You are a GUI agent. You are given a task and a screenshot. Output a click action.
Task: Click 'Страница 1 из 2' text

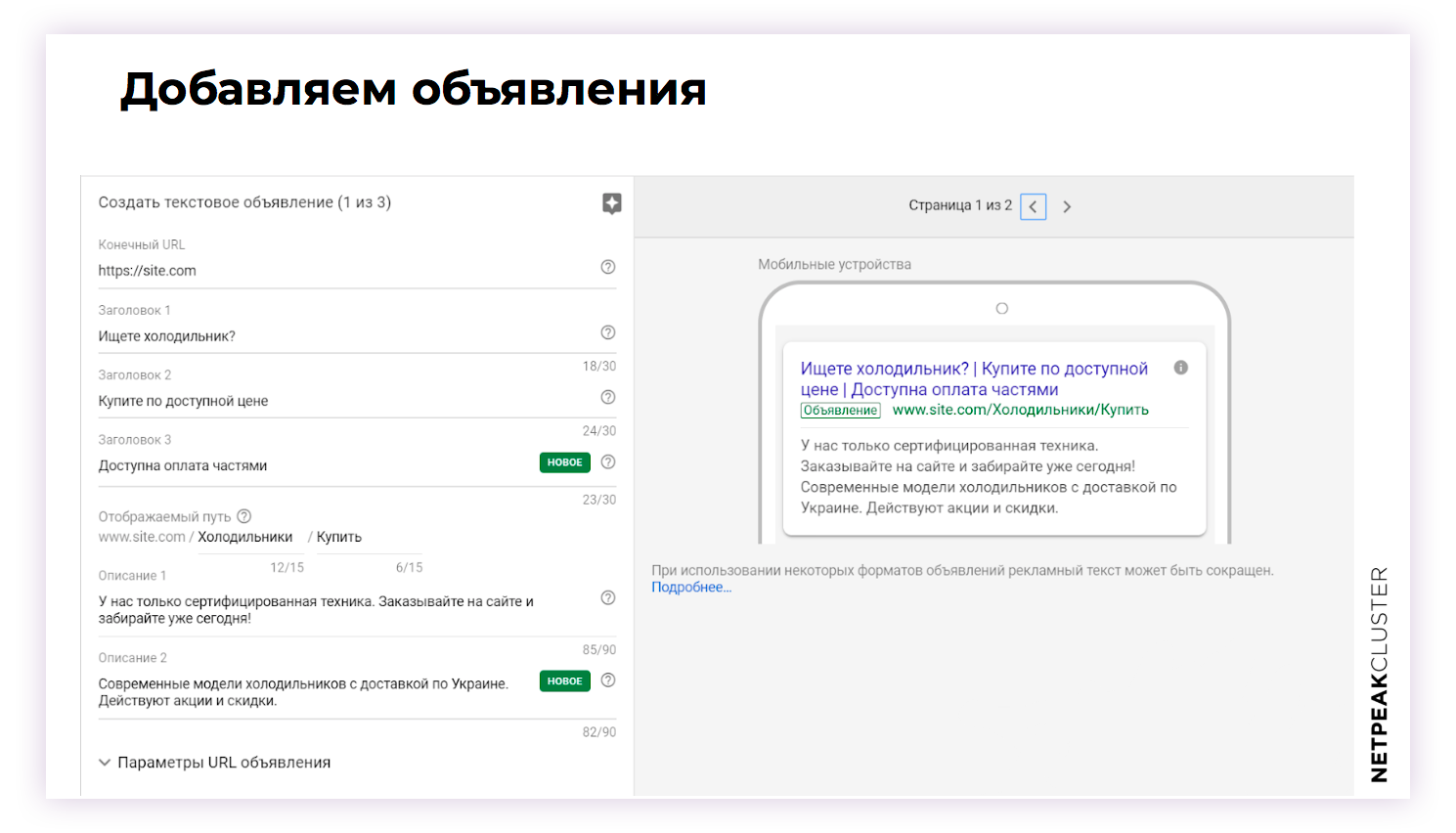point(960,205)
